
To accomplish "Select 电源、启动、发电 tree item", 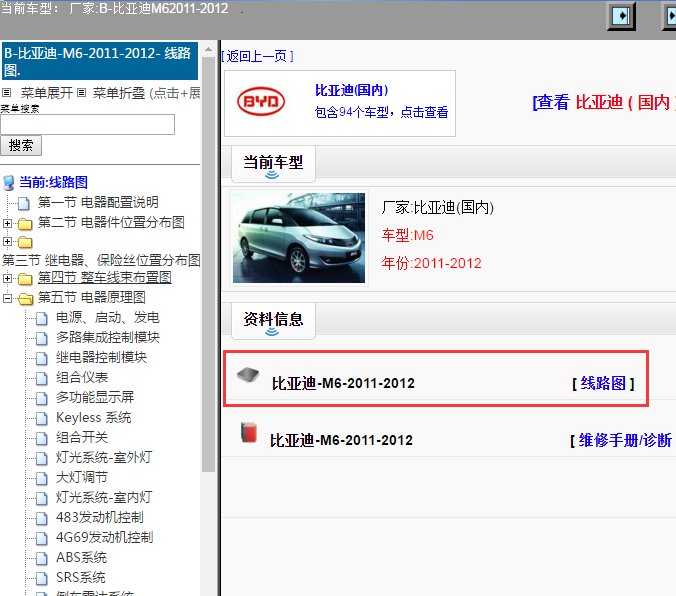I will (x=108, y=318).
